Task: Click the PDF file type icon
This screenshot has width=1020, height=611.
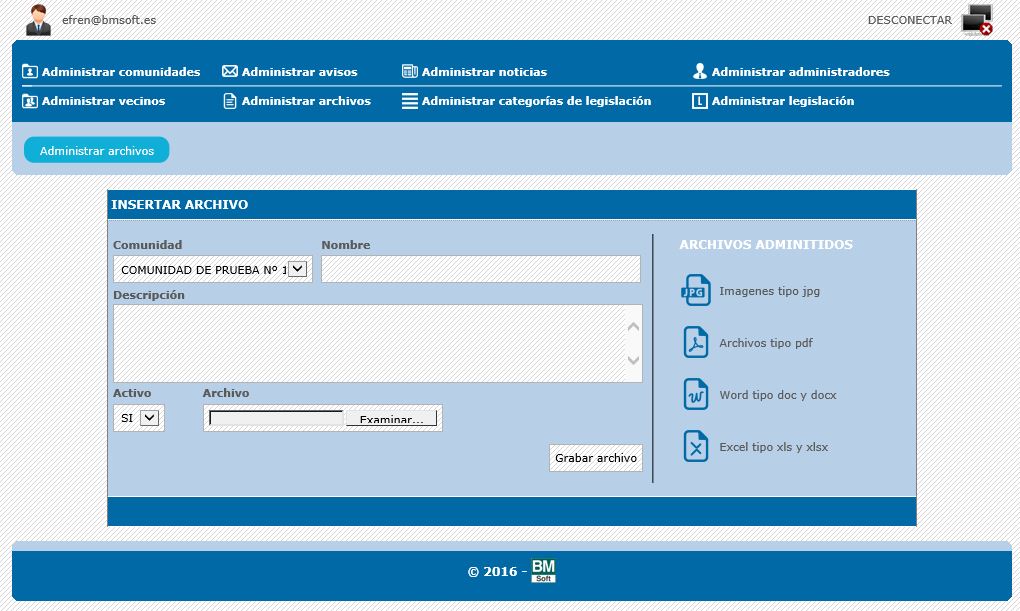Action: (695, 343)
